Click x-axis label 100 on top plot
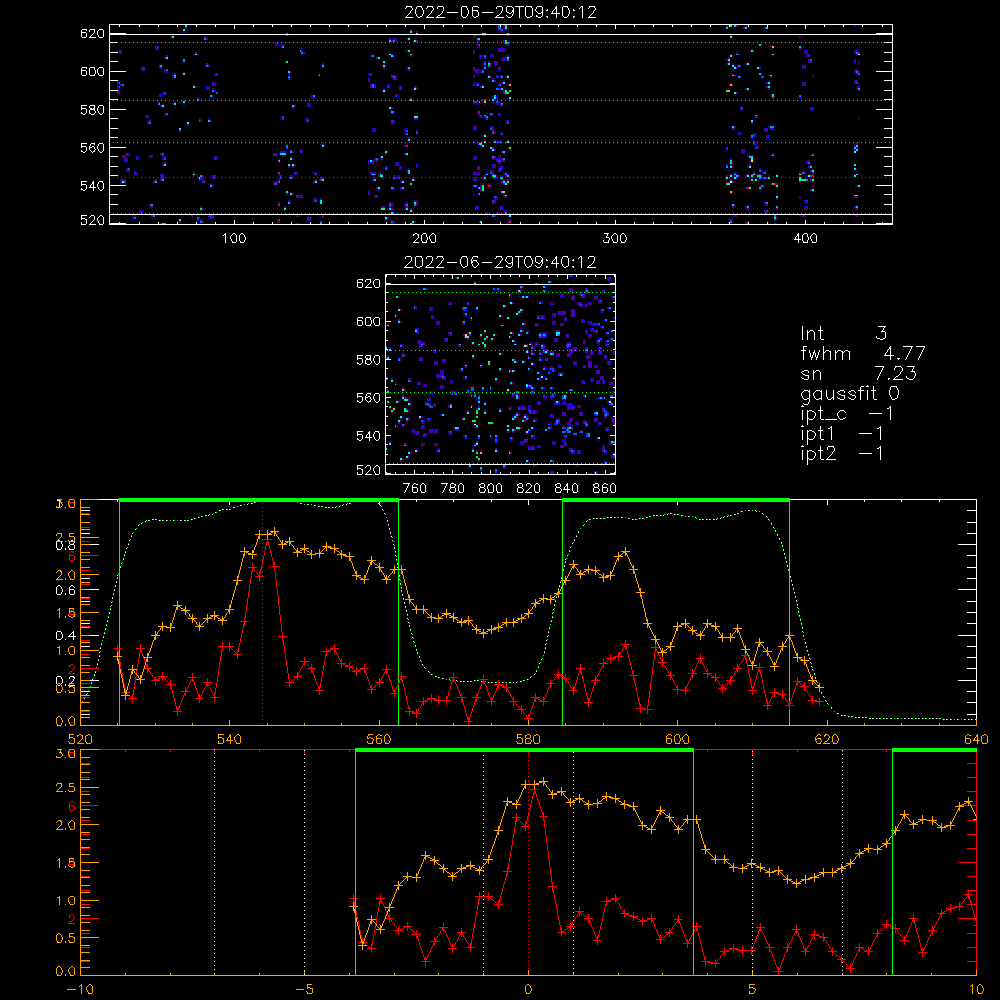The height and width of the screenshot is (1000, 1000). tap(234, 239)
